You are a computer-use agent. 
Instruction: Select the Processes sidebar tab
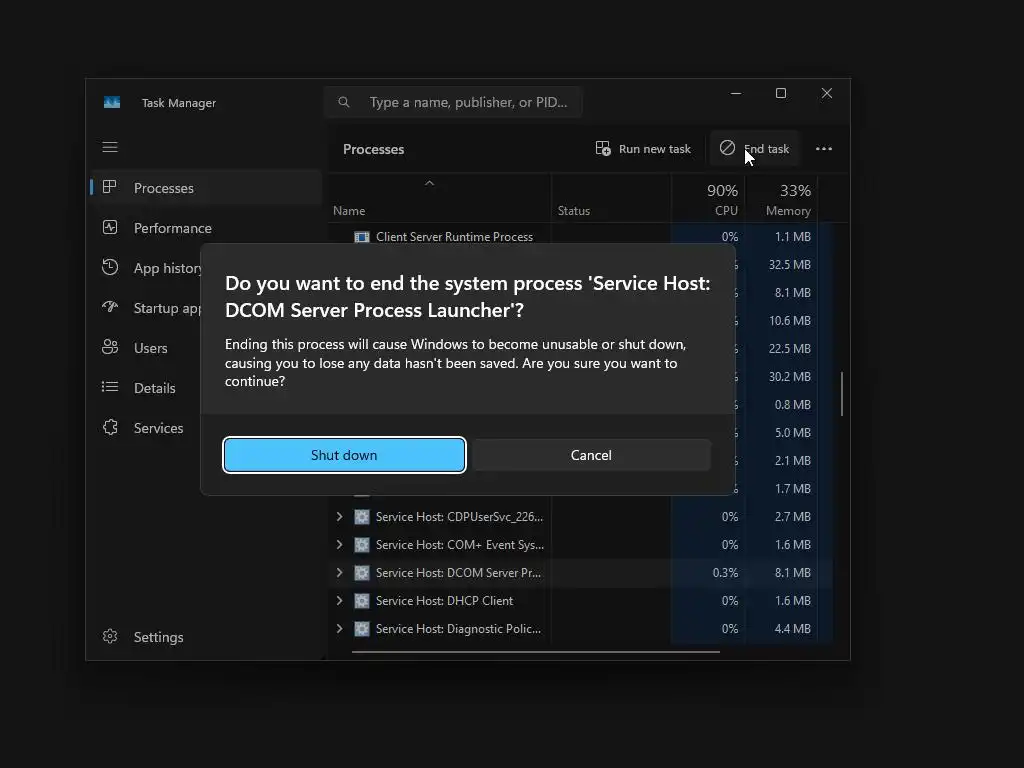(x=206, y=188)
